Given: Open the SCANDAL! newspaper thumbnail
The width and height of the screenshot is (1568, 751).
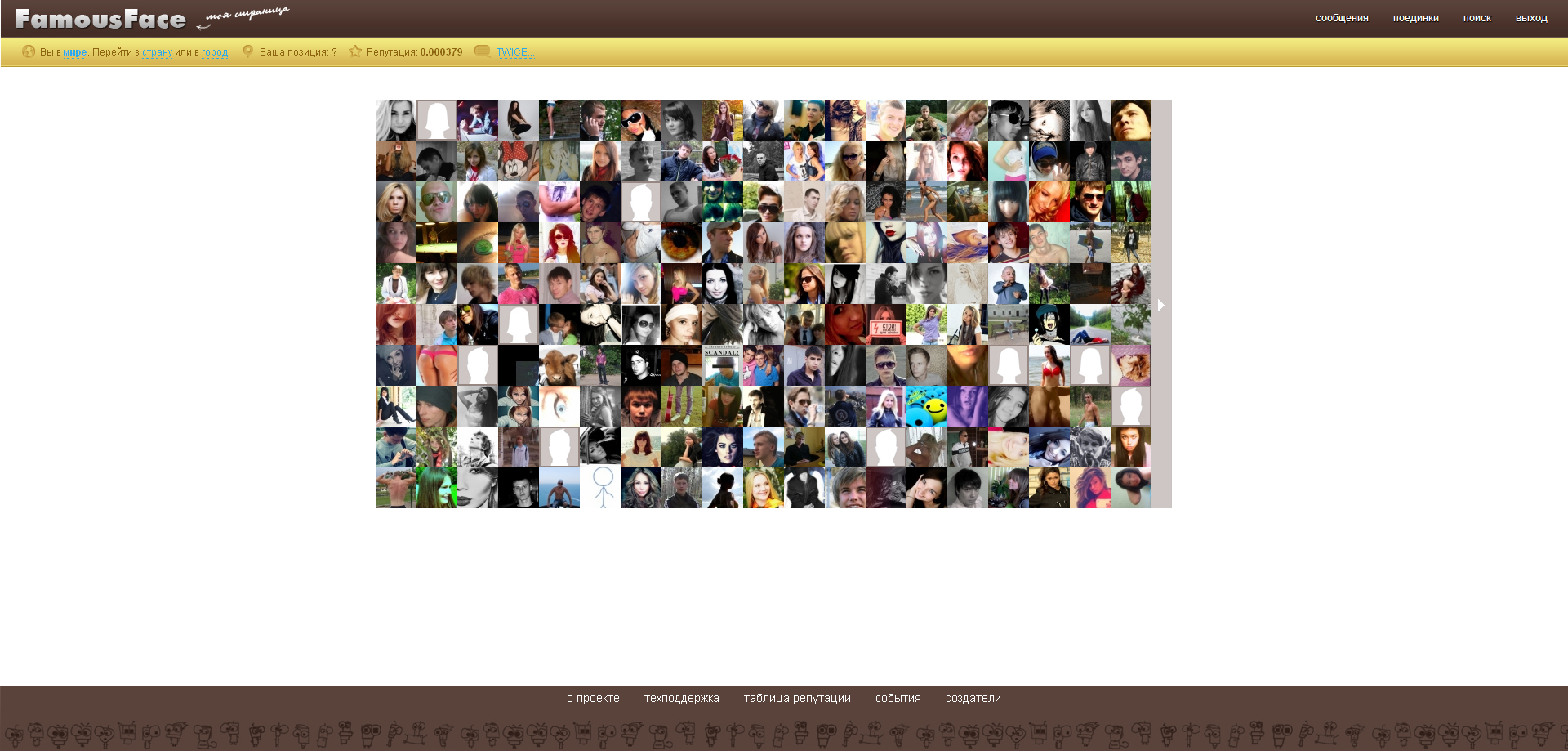Looking at the screenshot, I should [723, 365].
